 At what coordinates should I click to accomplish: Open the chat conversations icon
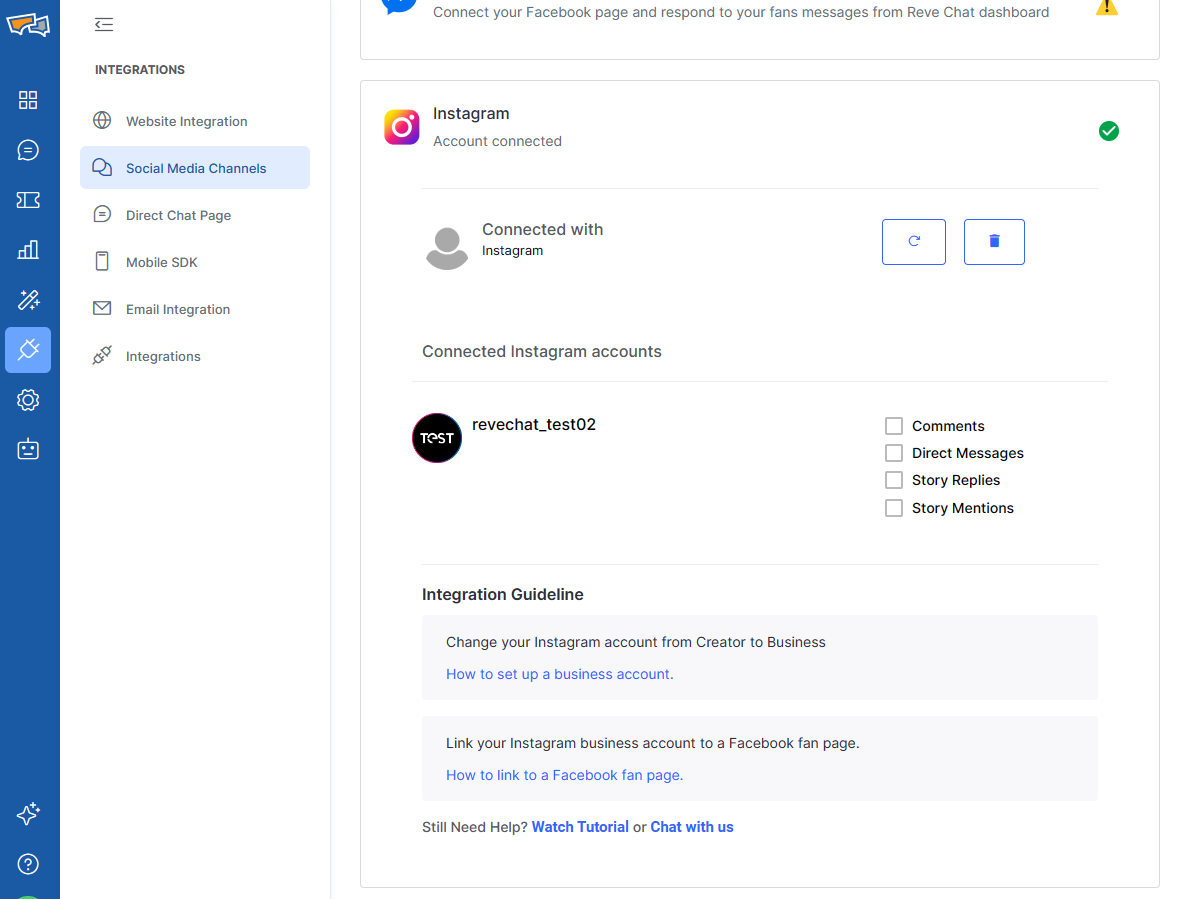tap(28, 150)
